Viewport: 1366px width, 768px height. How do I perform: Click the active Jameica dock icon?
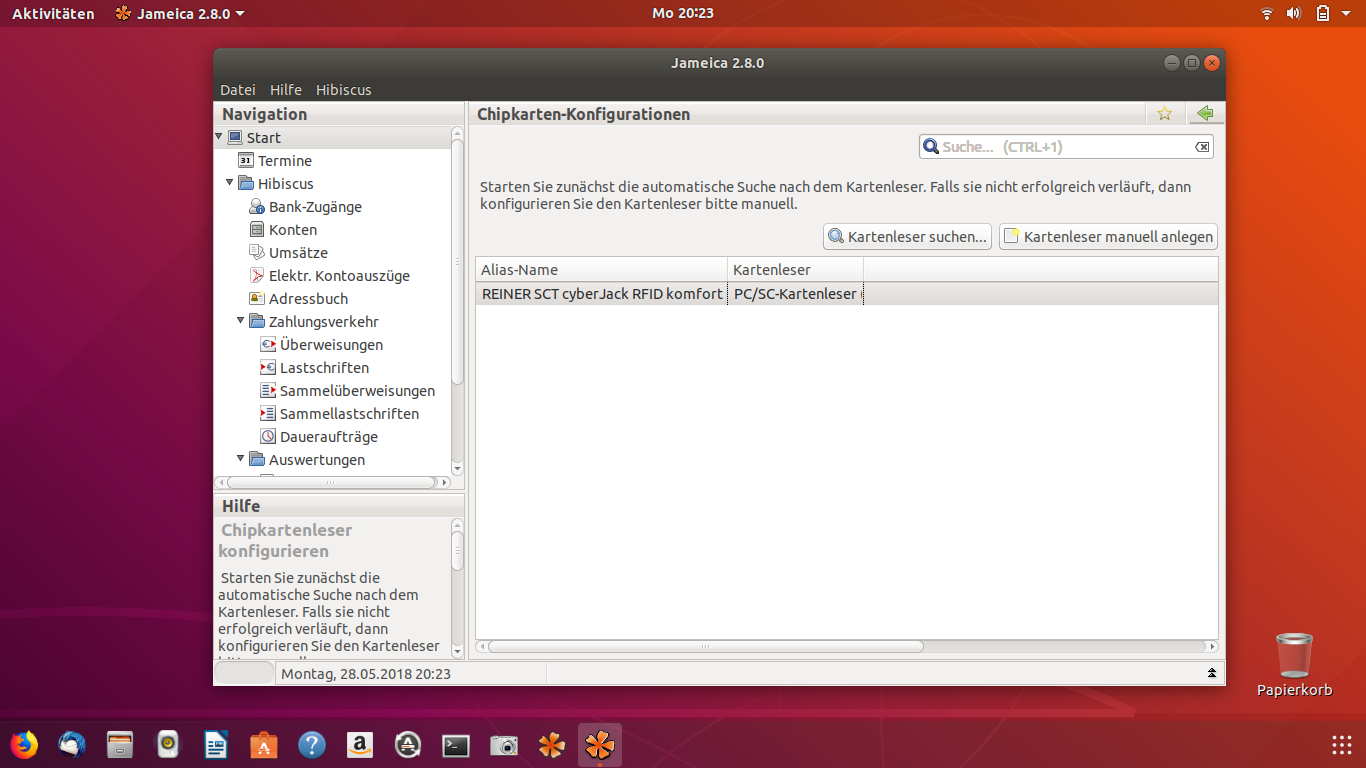(600, 745)
